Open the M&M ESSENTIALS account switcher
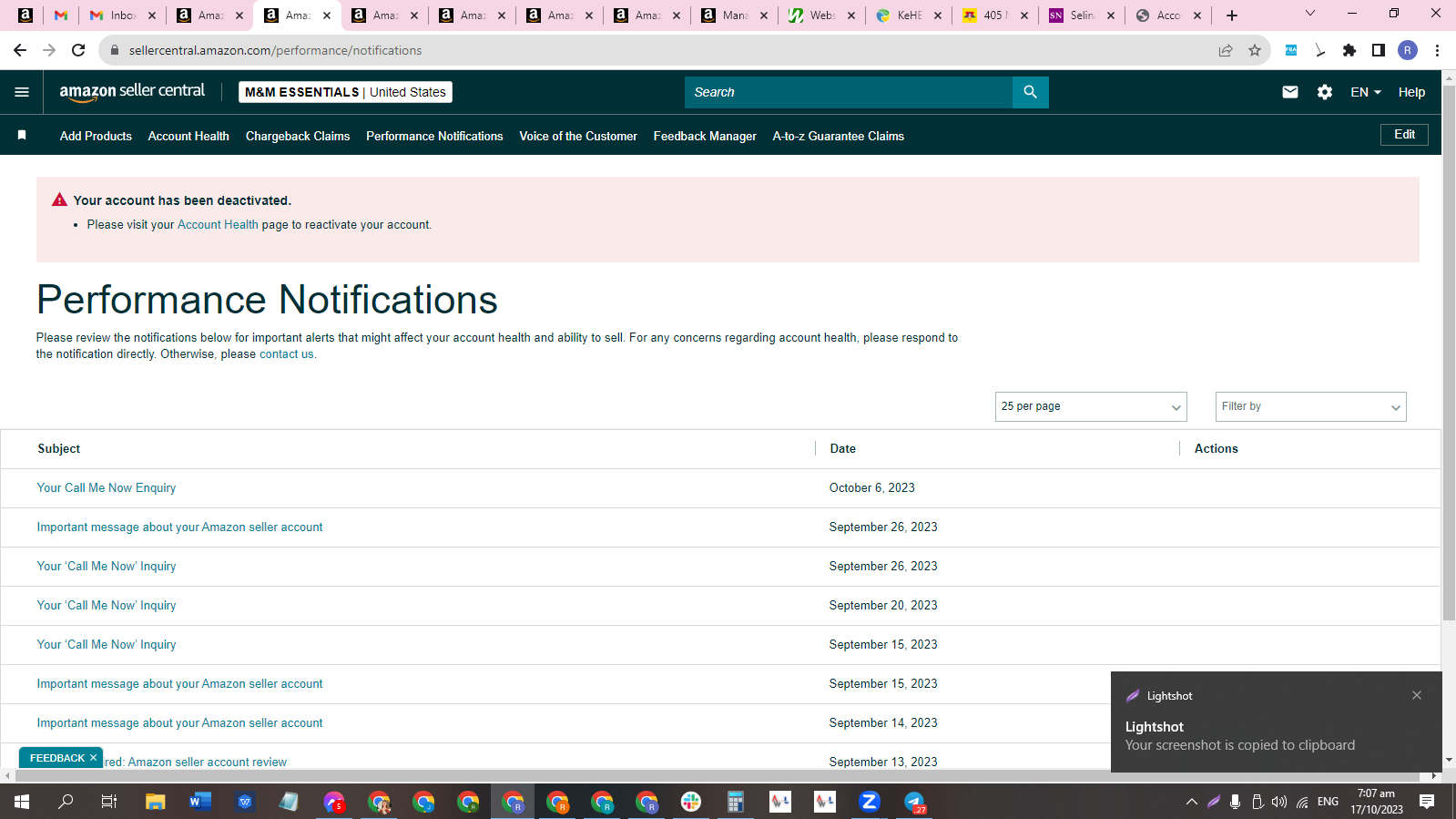The height and width of the screenshot is (819, 1456). 345,92
